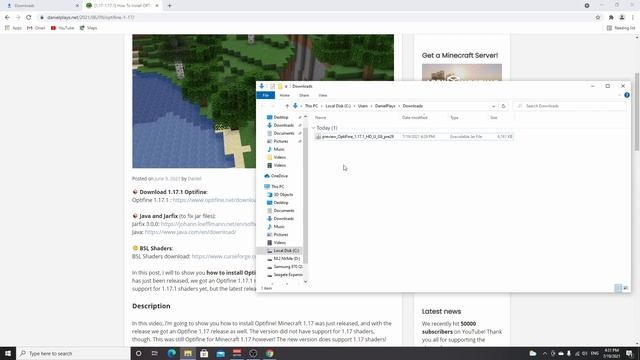The width and height of the screenshot is (640, 360).
Task: Open the Reading list in Chrome
Action: pos(621,28)
